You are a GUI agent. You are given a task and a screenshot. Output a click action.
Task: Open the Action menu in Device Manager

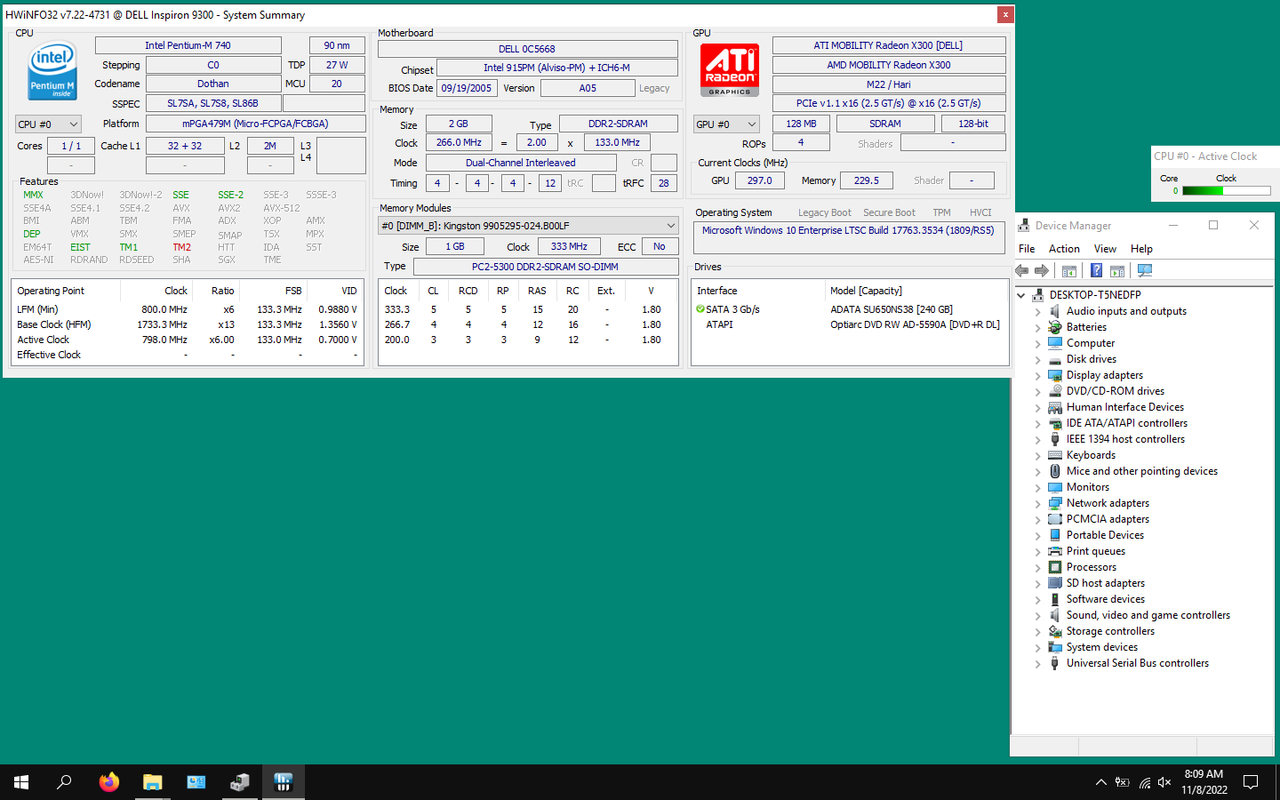1064,249
